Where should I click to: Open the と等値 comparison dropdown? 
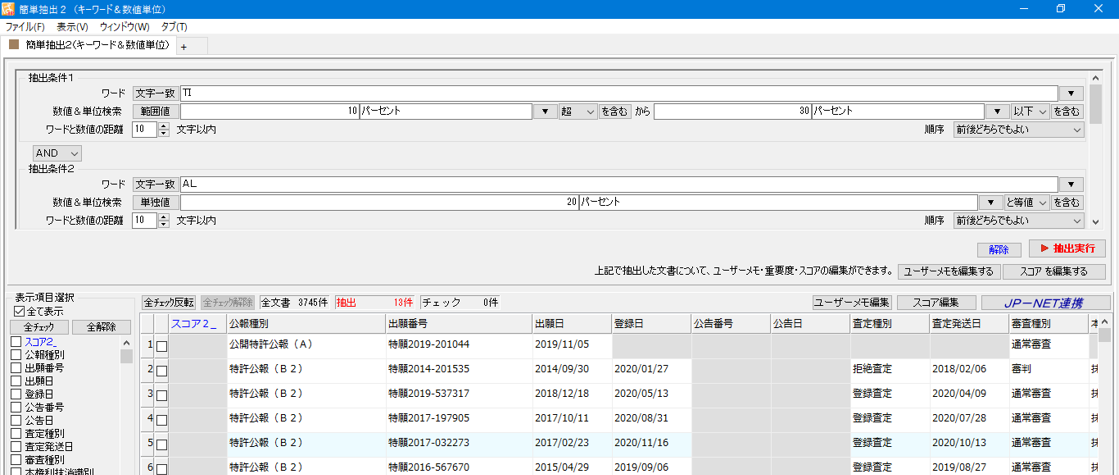point(1026,203)
